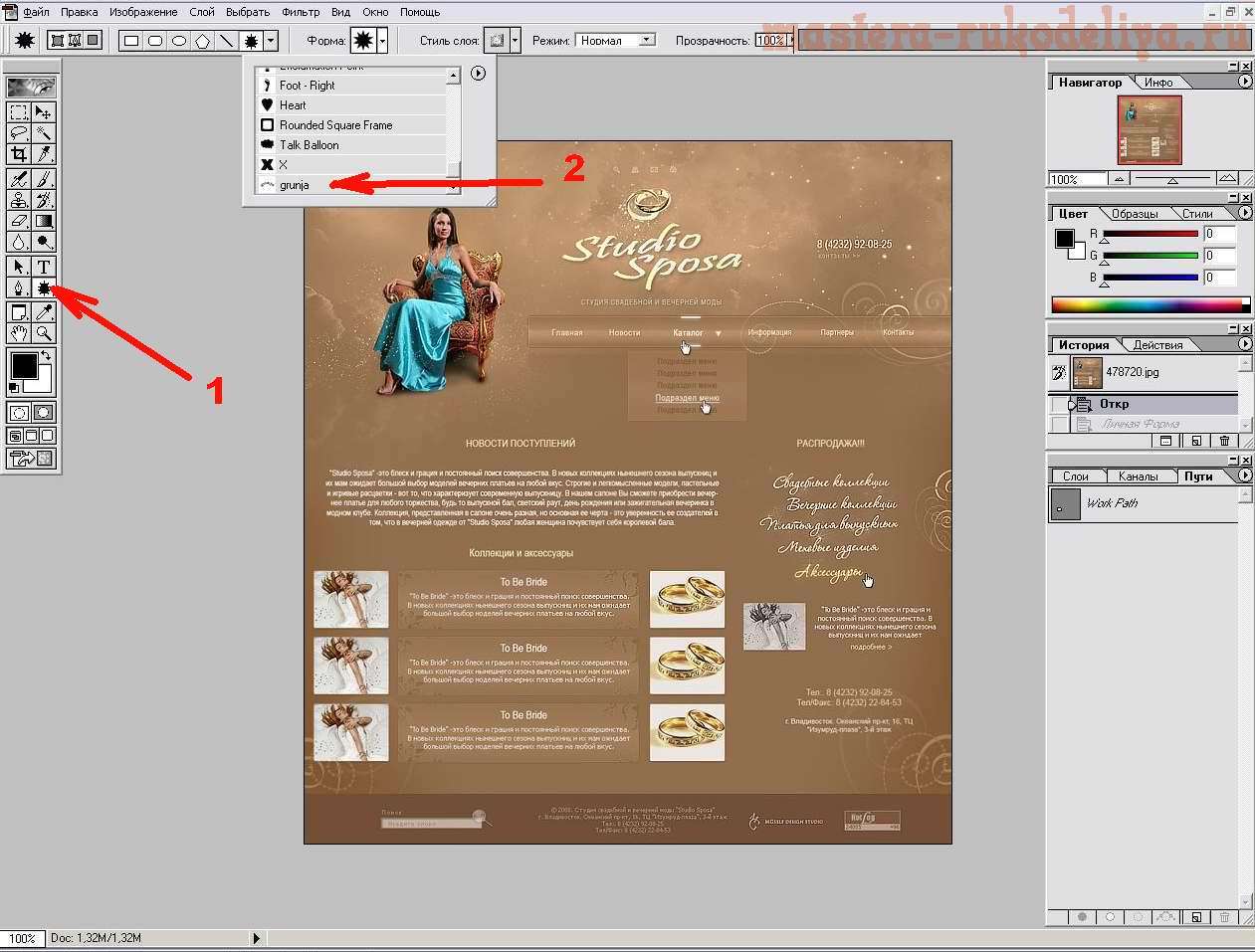1255x952 pixels.
Task: Select the Path Component Selection tool
Action: [19, 267]
